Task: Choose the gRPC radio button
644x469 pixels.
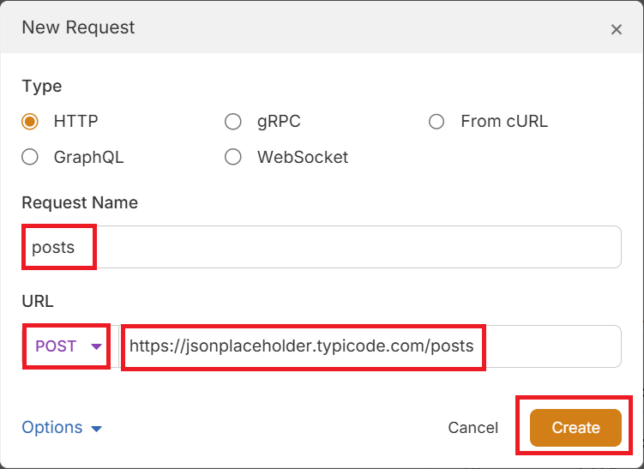Action: (x=233, y=122)
